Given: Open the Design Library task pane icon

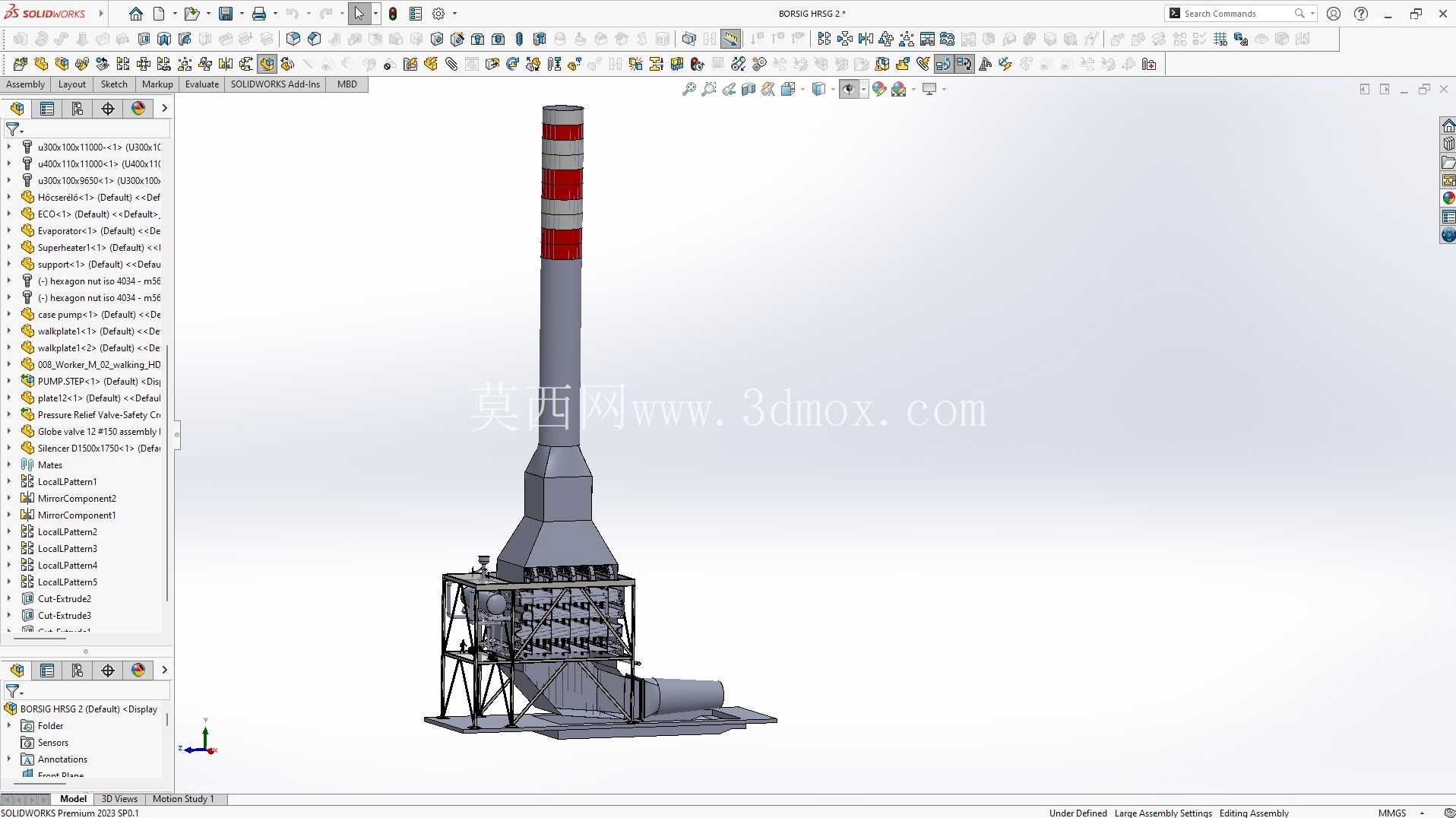Looking at the screenshot, I should click(x=1448, y=144).
